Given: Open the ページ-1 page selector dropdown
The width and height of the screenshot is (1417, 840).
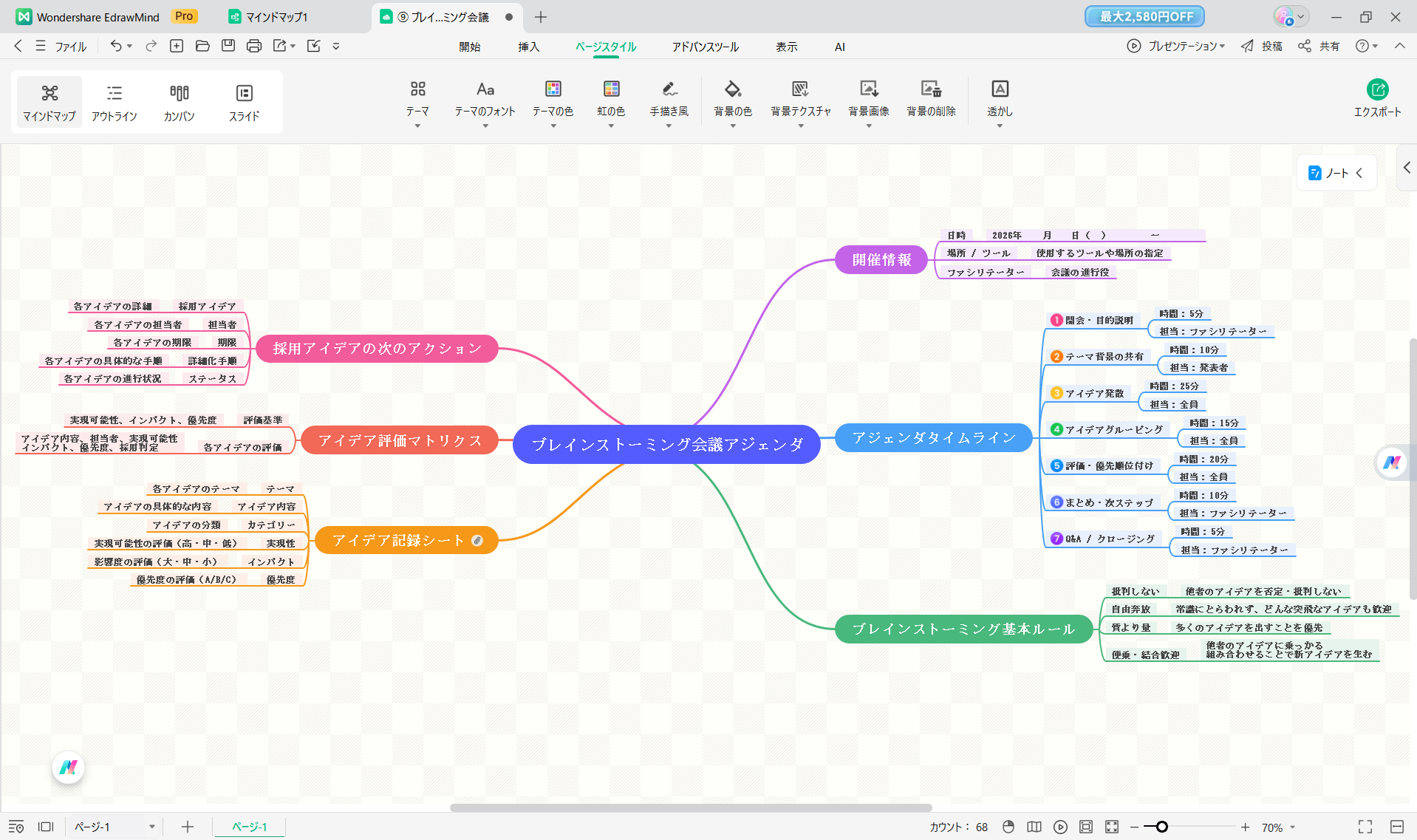Looking at the screenshot, I should pos(151,827).
